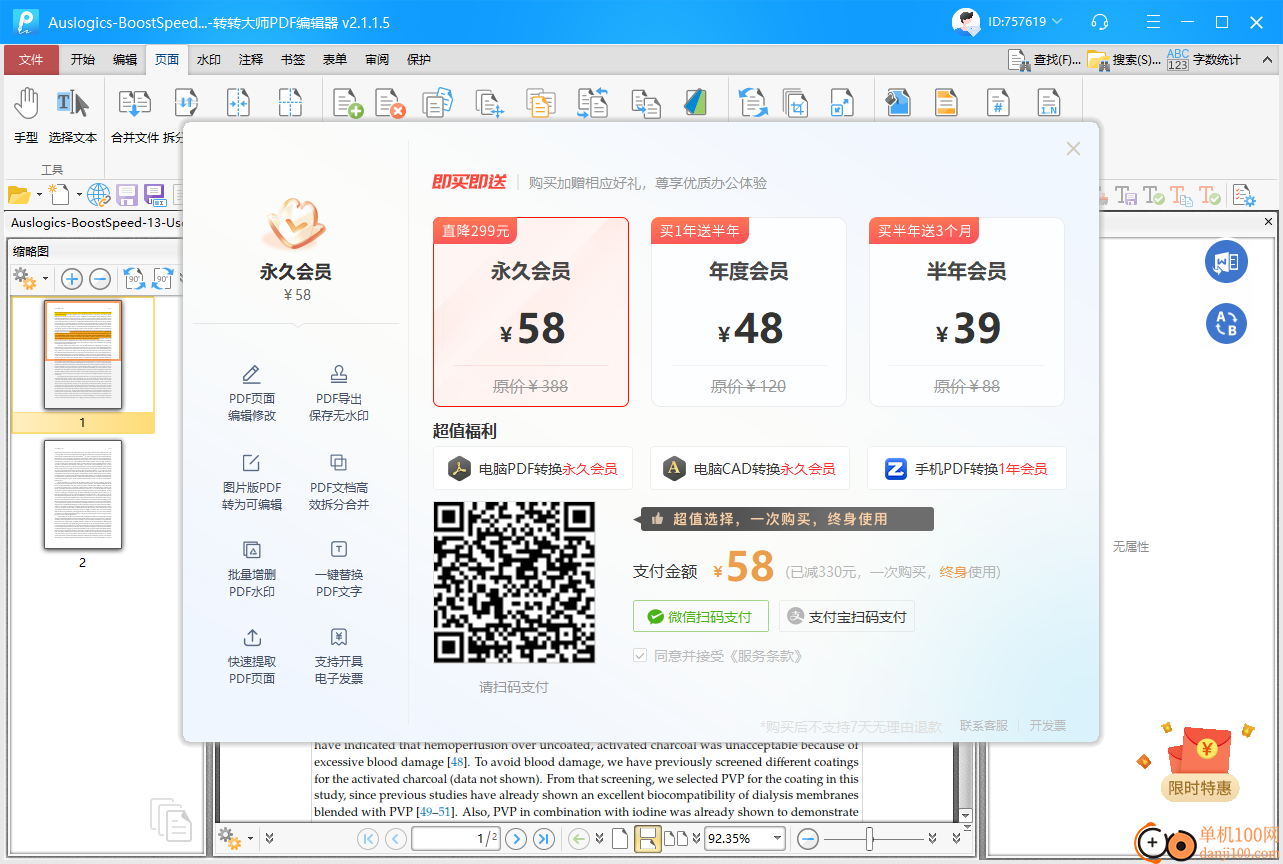Image resolution: width=1283 pixels, height=864 pixels.
Task: Click the 联系客服 link
Action: [984, 726]
